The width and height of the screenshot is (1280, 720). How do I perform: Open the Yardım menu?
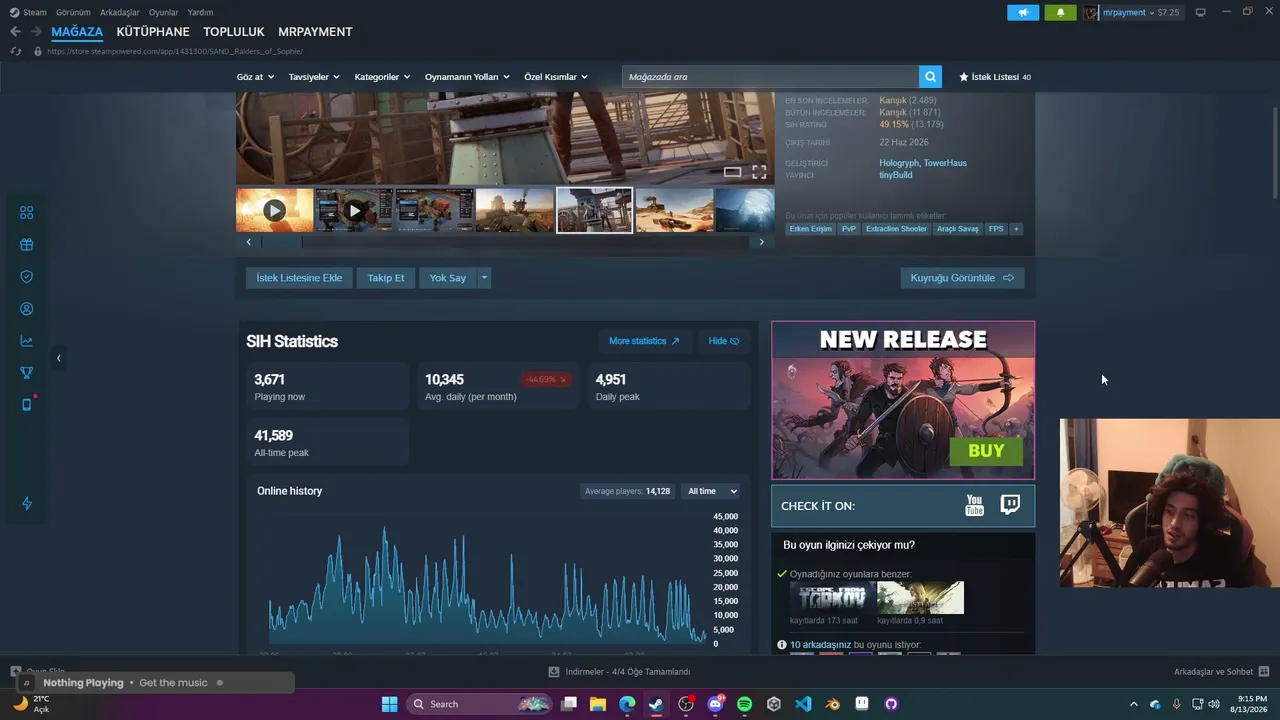point(200,12)
